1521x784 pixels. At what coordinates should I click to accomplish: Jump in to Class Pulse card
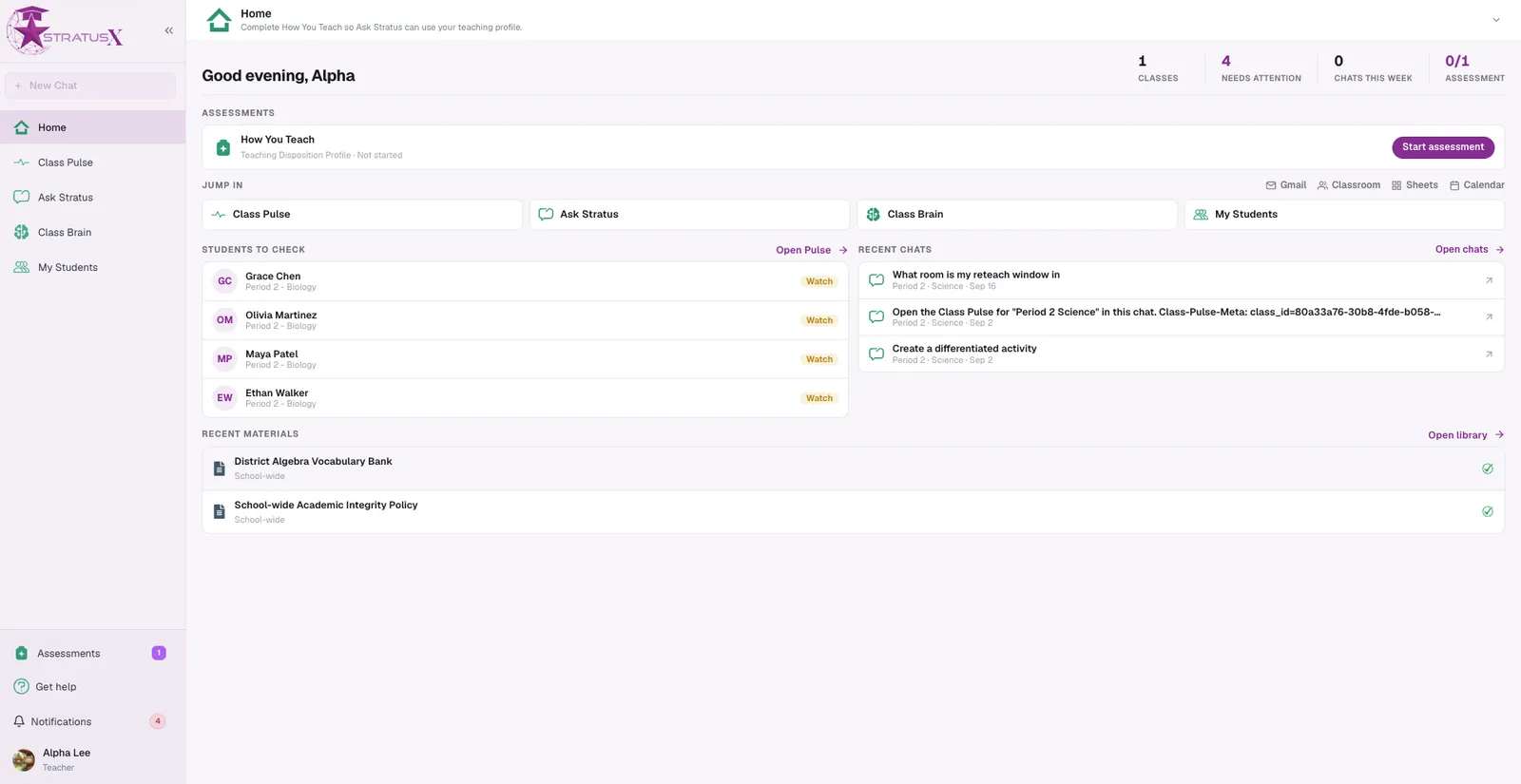pos(362,215)
